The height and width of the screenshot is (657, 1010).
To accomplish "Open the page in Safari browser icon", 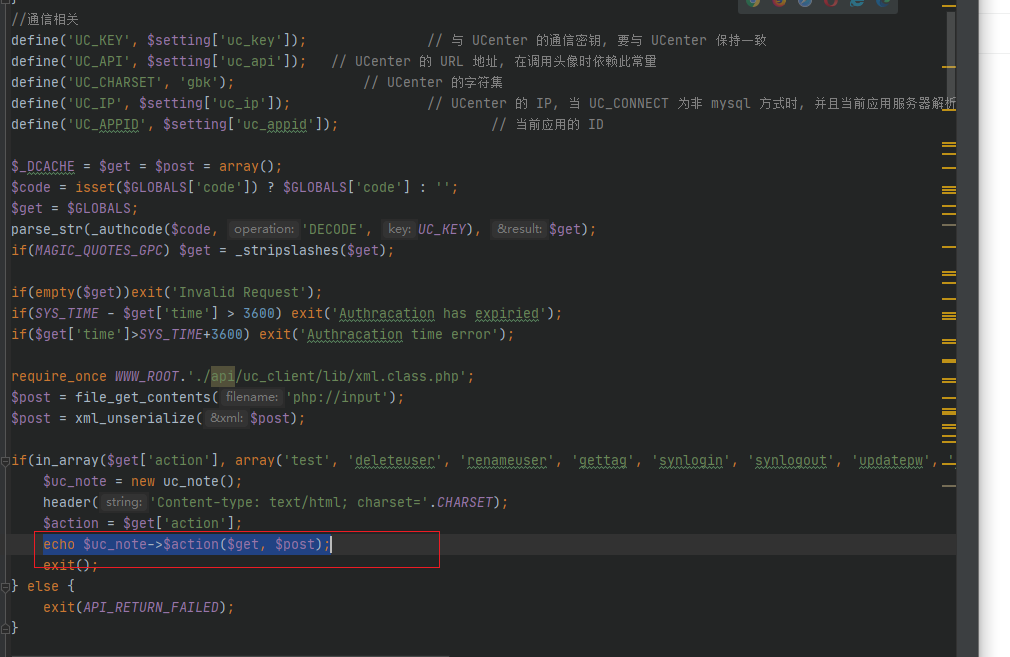I will click(x=805, y=3).
